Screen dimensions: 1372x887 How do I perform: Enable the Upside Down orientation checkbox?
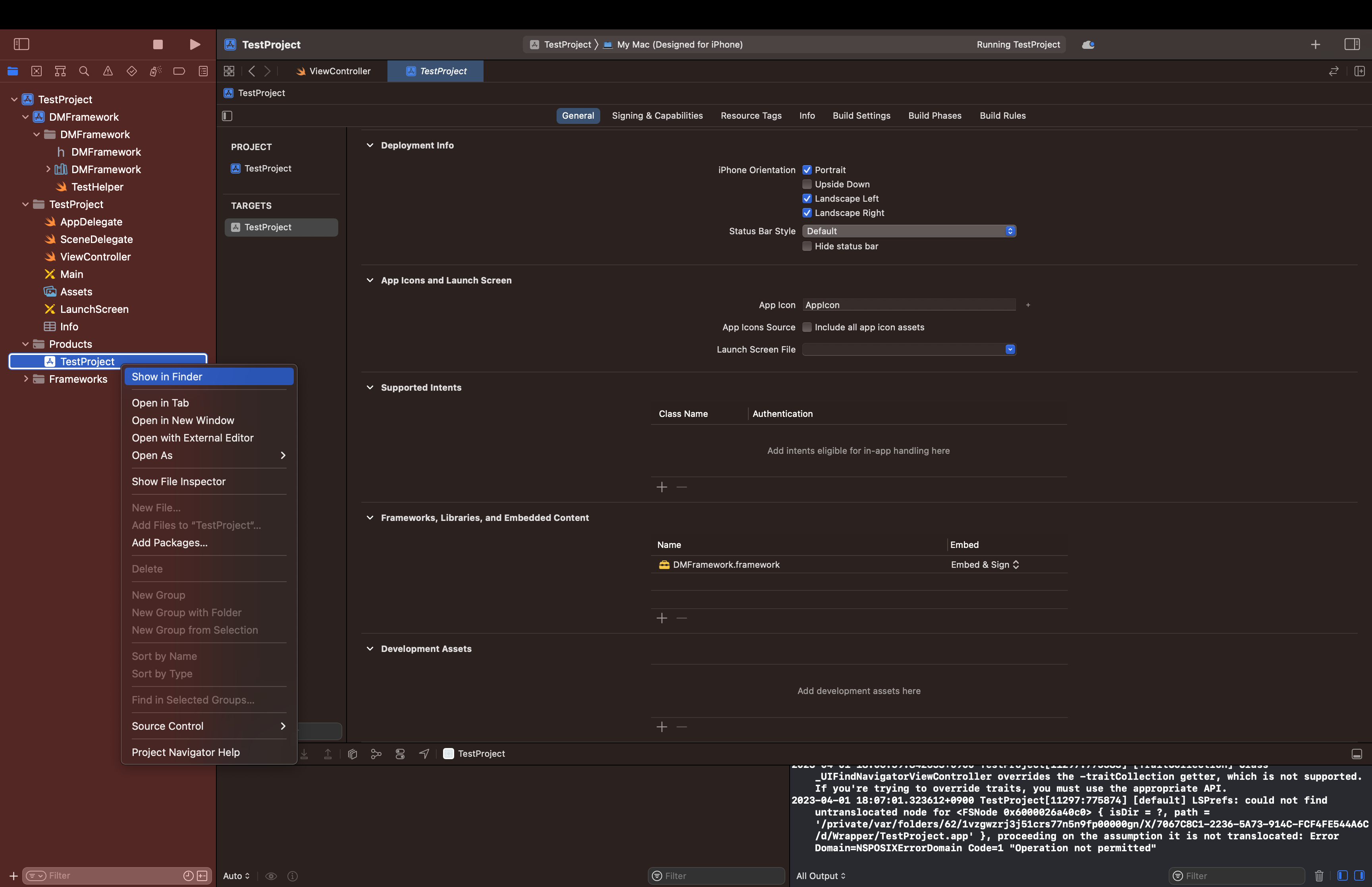pyautogui.click(x=807, y=184)
